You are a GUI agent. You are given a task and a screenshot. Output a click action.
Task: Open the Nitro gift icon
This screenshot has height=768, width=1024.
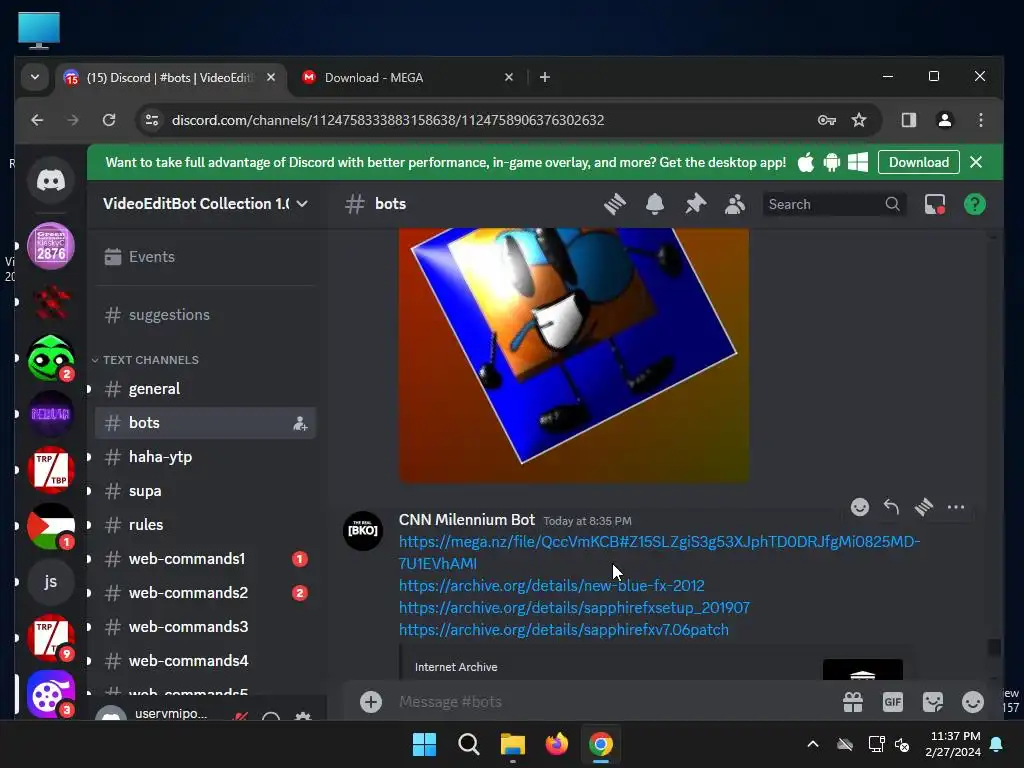point(853,701)
